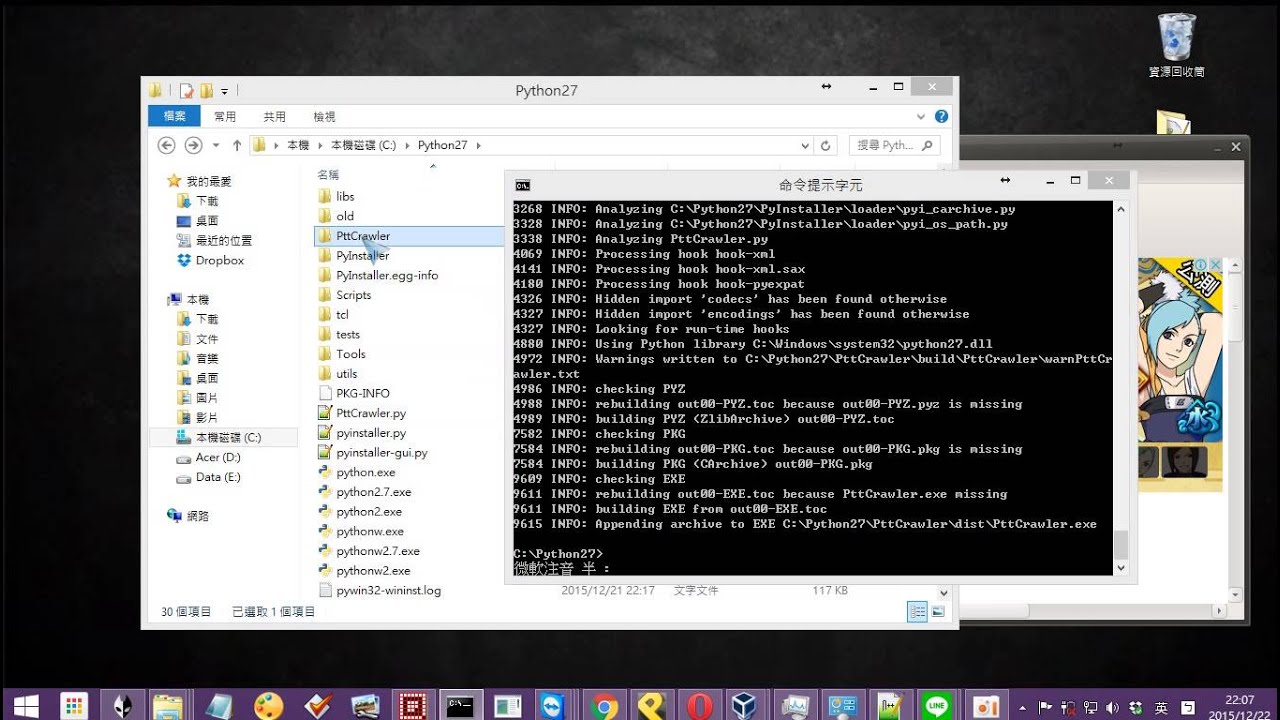Select 文件 under 本機
This screenshot has width=1280, height=720.
pyautogui.click(x=207, y=339)
